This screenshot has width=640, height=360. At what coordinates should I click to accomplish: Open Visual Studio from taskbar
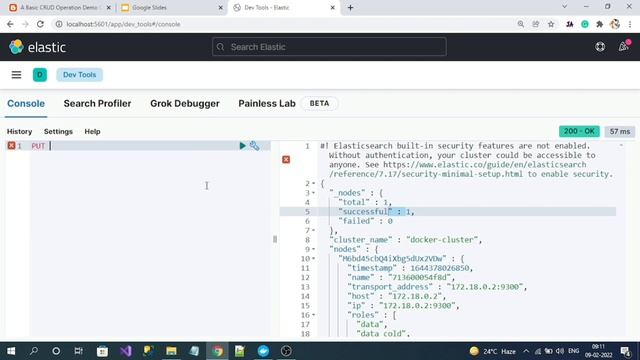126,351
